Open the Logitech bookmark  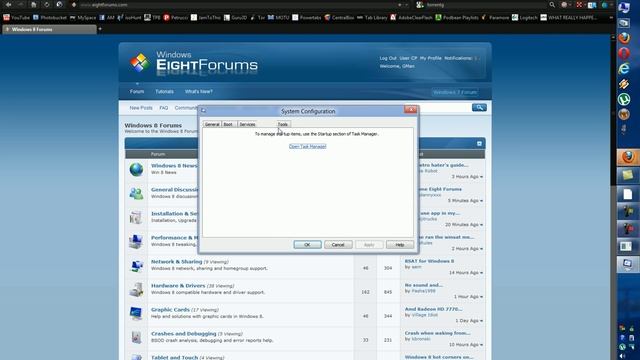tap(525, 18)
